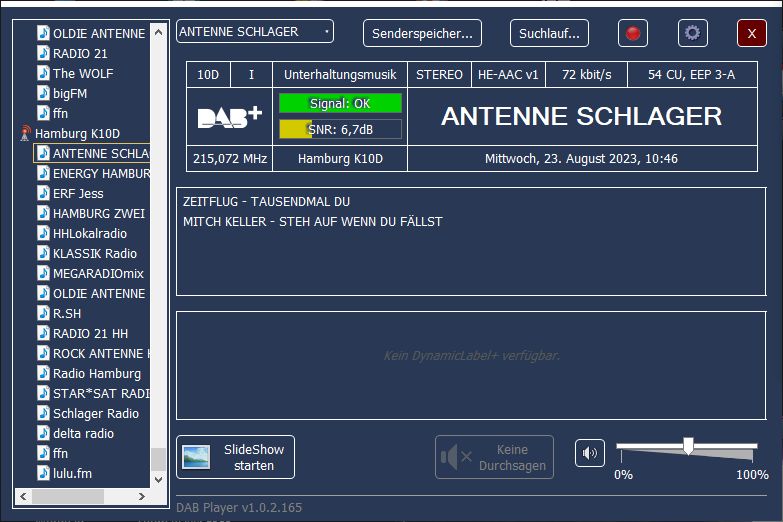Select lulu.fm station
This screenshot has width=783, height=522.
[x=72, y=473]
